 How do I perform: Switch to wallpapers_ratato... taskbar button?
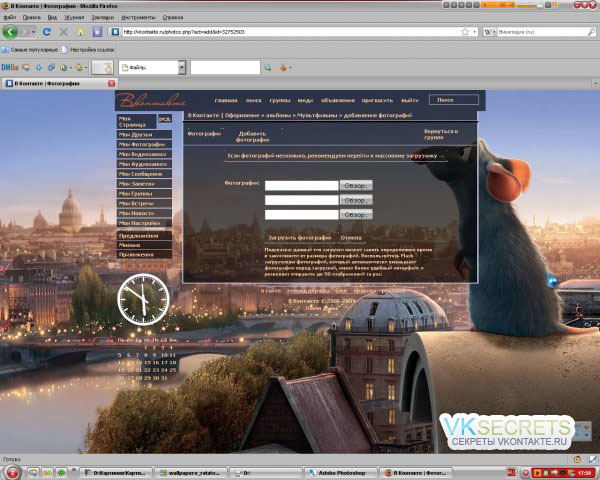pyautogui.click(x=191, y=473)
